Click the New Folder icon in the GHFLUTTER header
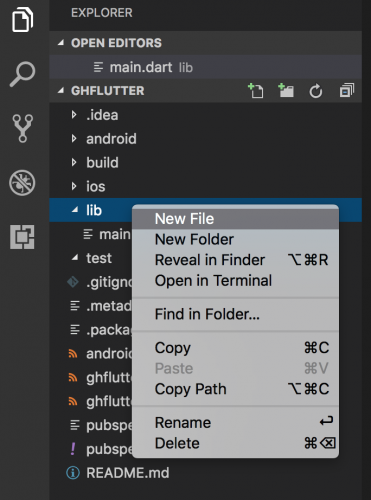 286,91
